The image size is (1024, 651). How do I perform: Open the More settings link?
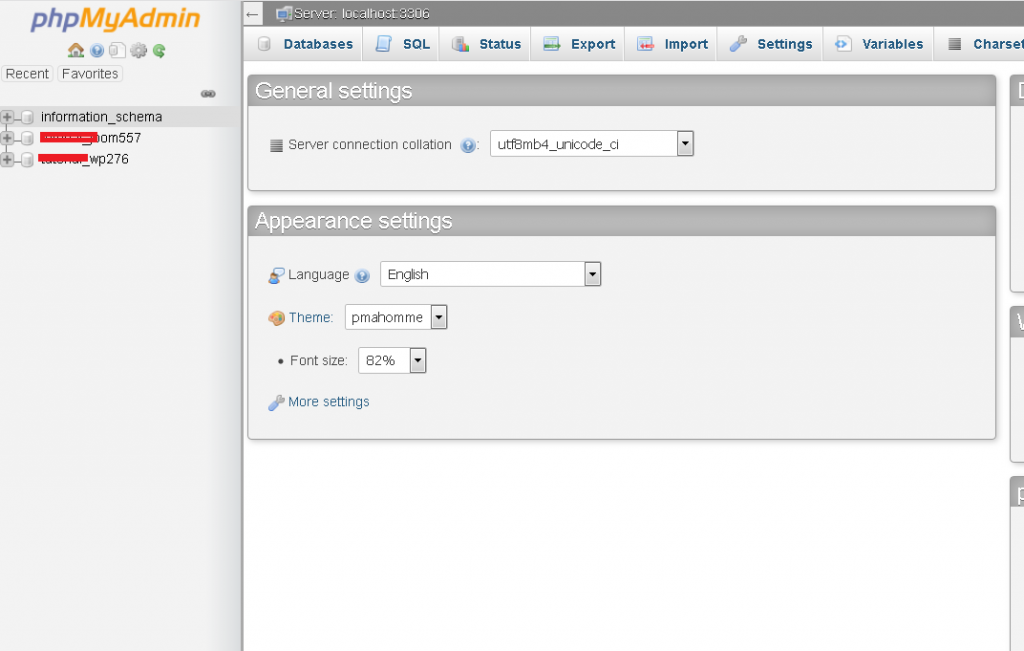(328, 402)
